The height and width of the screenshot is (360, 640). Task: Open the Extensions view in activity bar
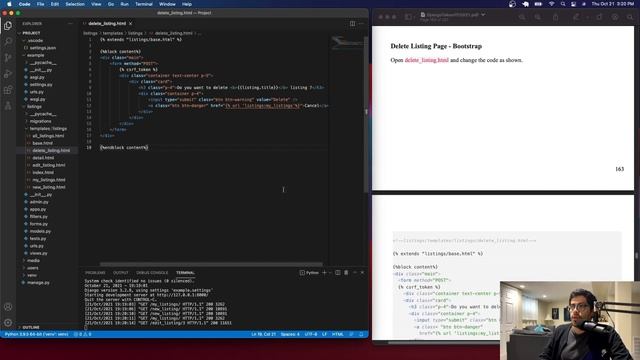click(x=8, y=90)
